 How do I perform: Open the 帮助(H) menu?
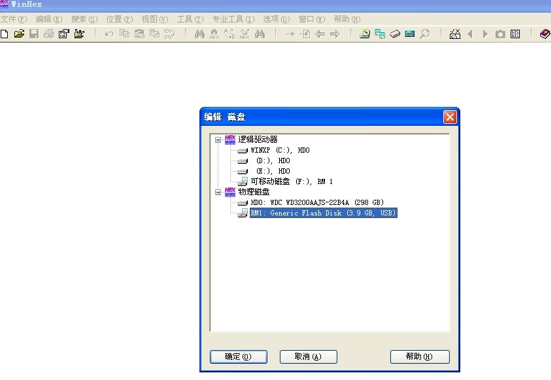[347, 19]
